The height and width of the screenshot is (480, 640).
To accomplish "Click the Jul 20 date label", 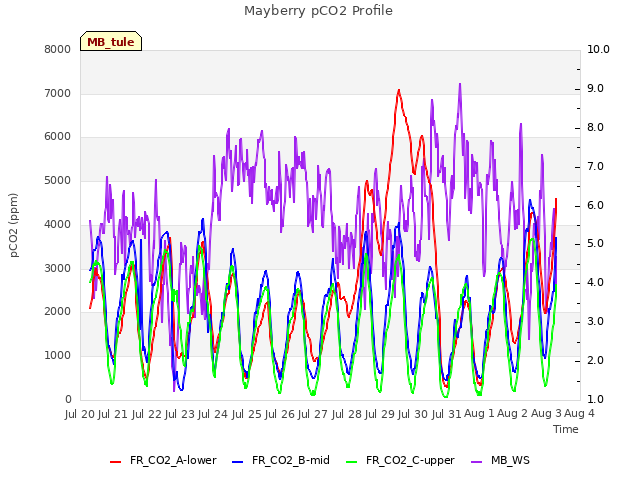I will [x=80, y=414].
